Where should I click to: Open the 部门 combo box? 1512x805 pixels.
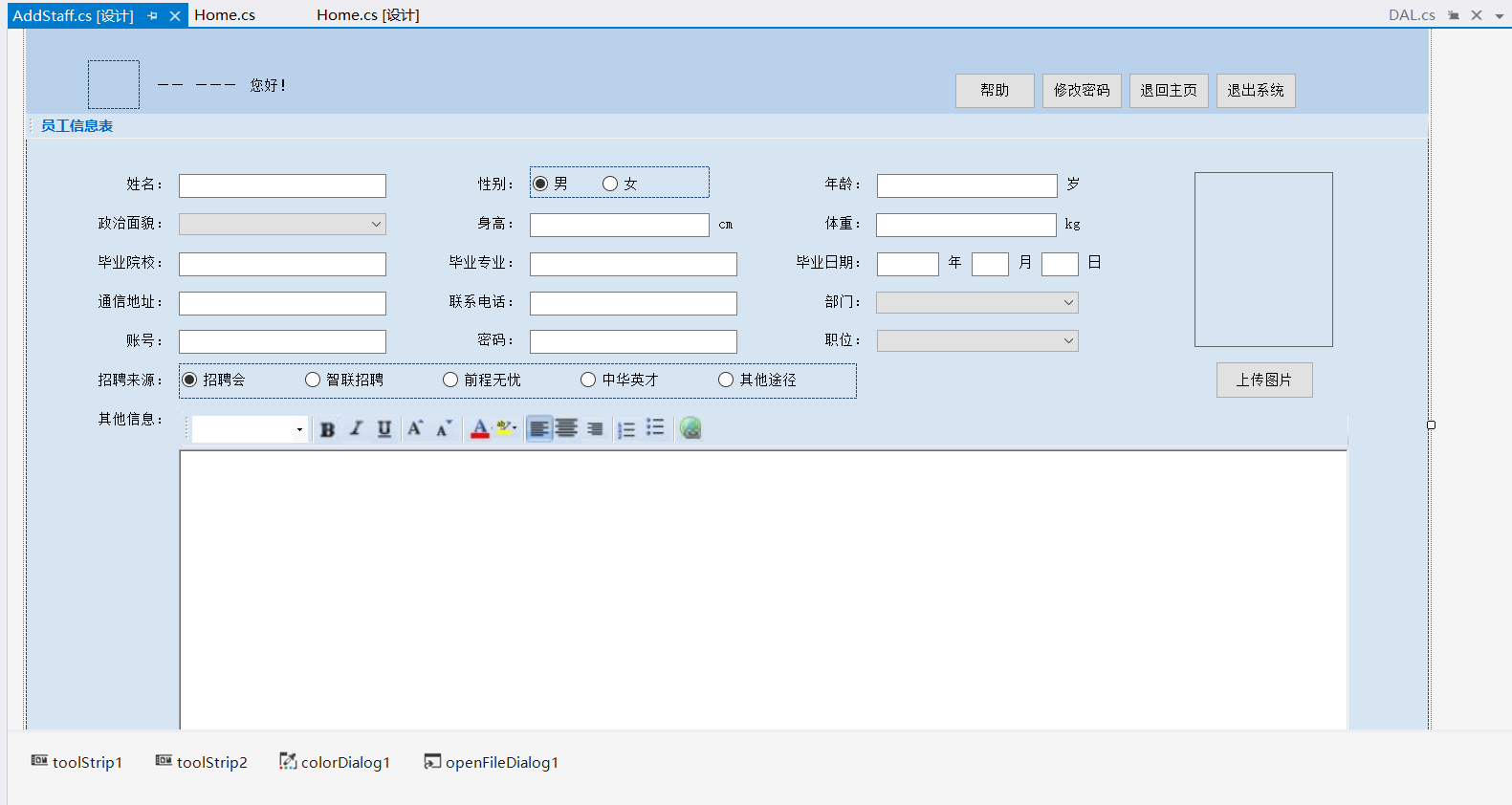pos(977,302)
